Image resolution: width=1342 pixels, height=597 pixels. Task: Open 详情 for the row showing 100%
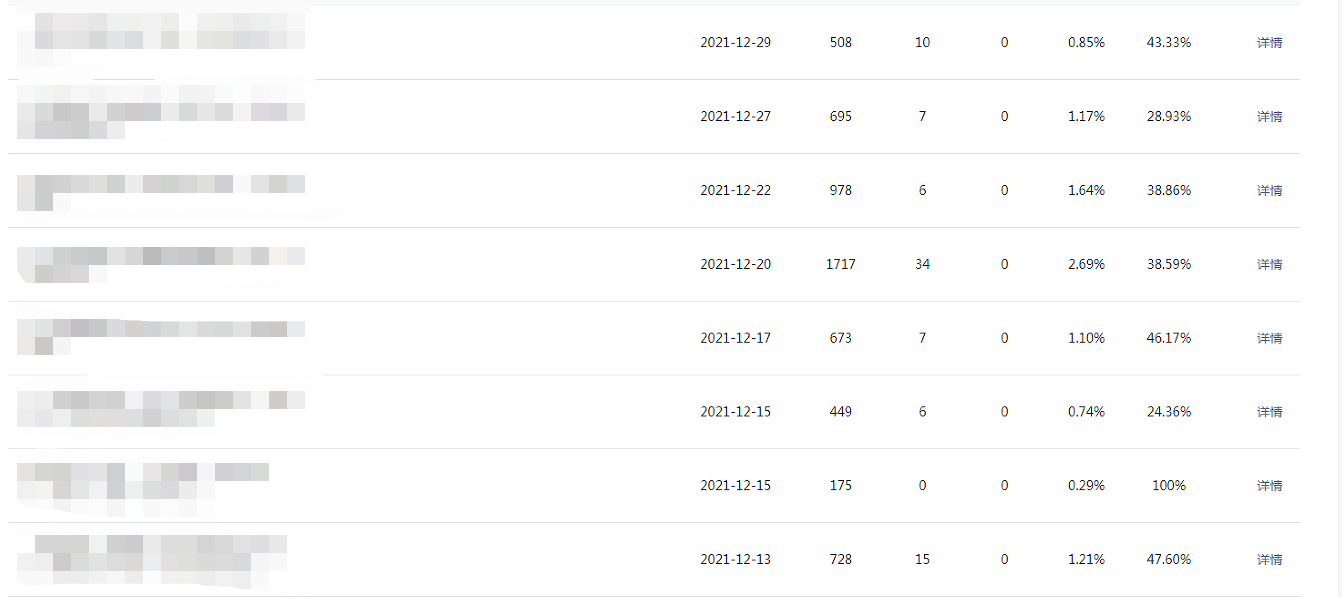[1269, 486]
